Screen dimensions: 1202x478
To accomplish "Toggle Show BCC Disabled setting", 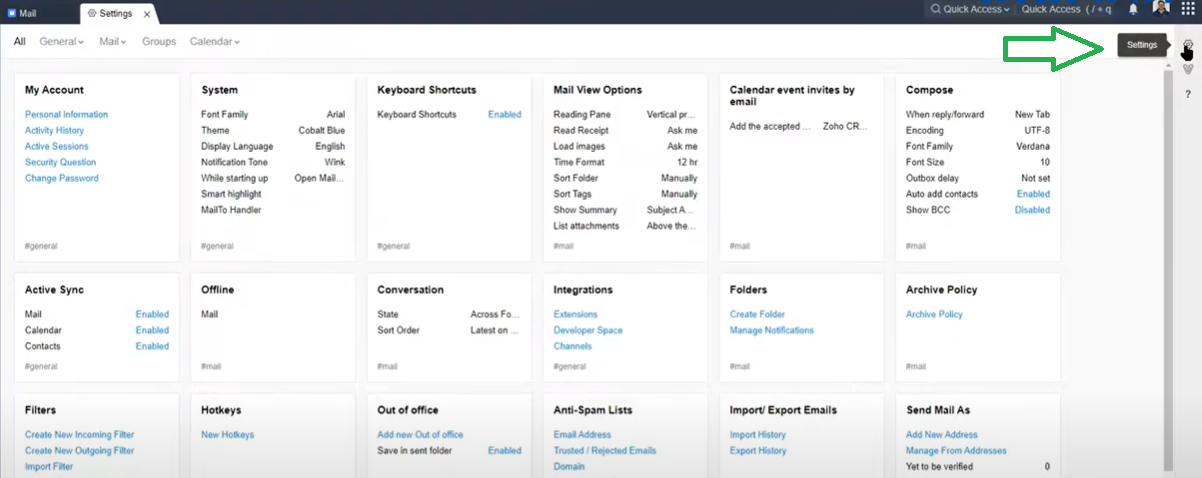I will click(x=1032, y=210).
